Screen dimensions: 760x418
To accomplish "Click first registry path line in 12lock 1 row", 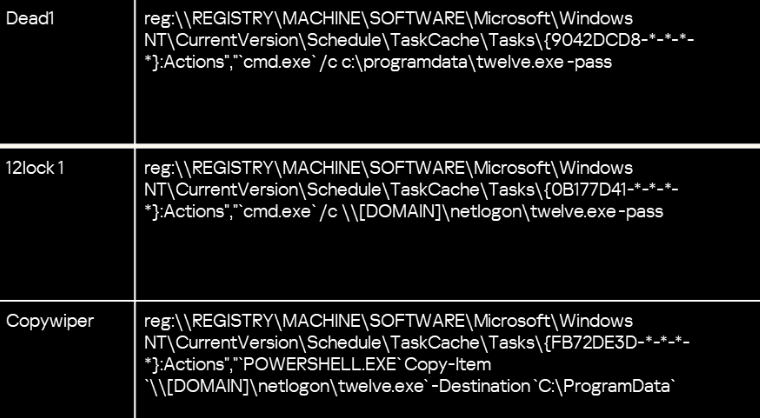I will click(388, 168).
